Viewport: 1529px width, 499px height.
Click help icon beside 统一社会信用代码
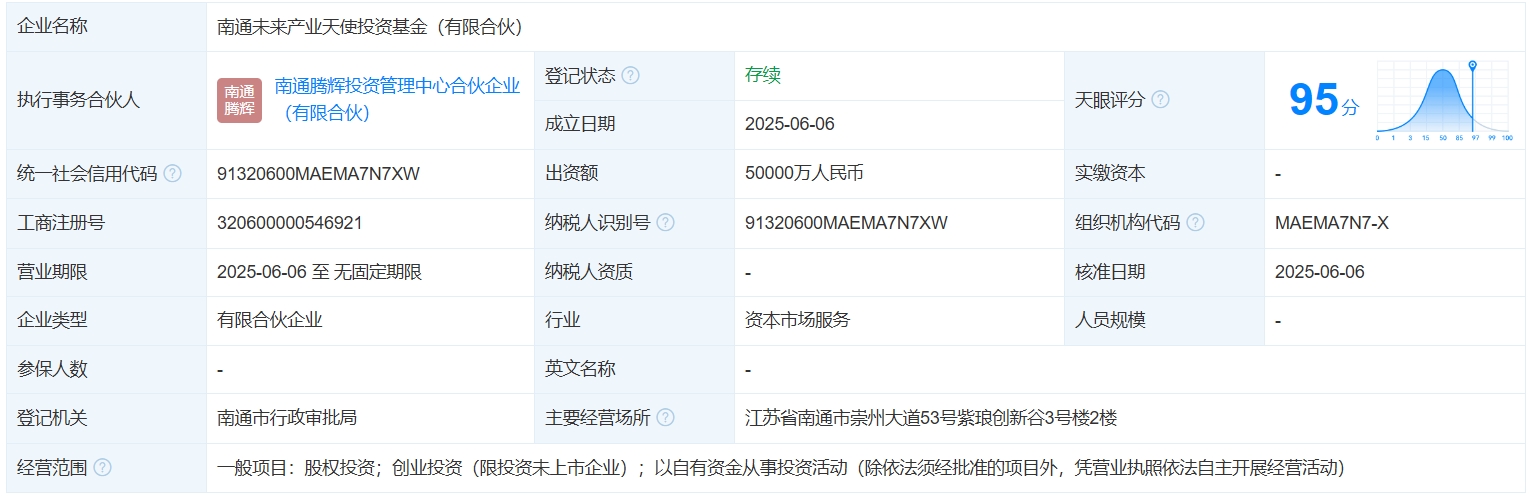point(172,173)
